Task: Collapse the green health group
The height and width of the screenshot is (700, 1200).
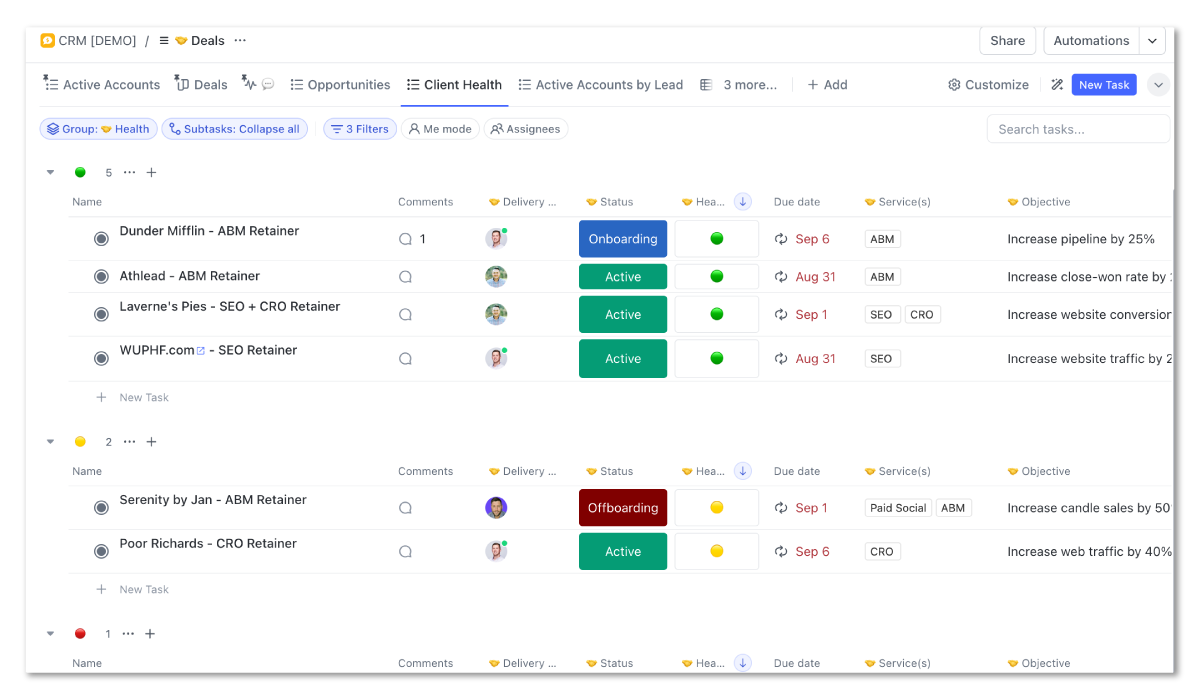Action: point(50,171)
